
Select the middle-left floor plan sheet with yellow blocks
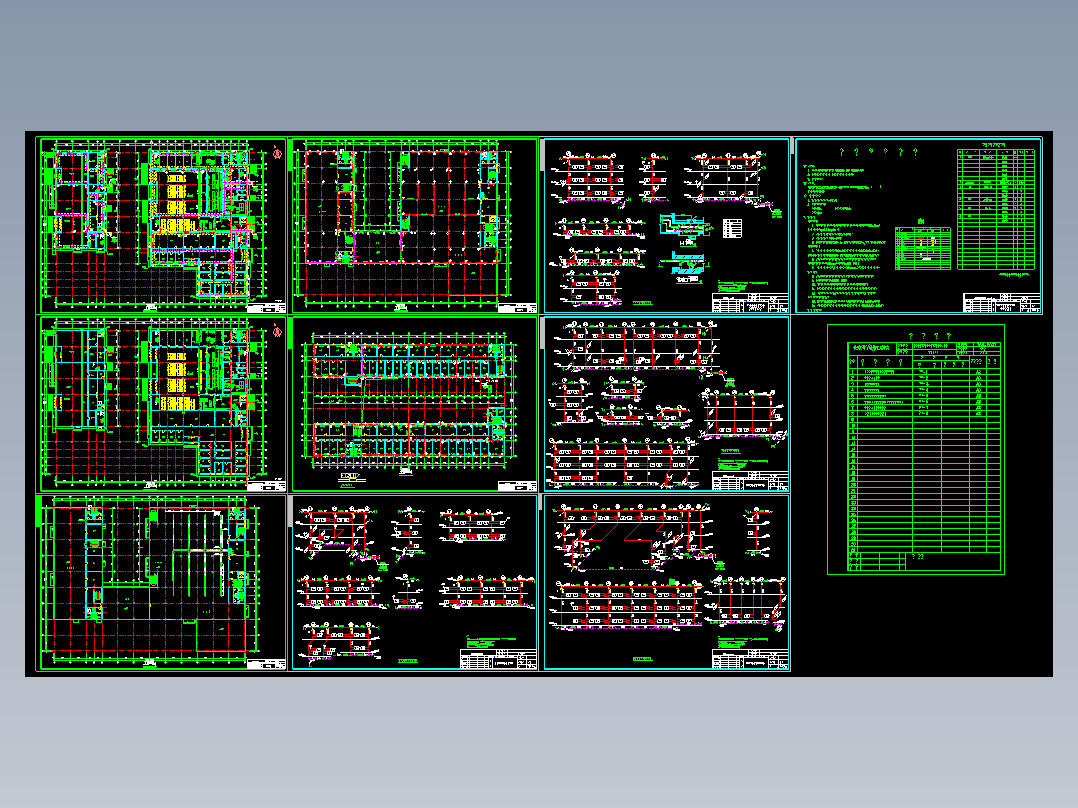click(162, 404)
